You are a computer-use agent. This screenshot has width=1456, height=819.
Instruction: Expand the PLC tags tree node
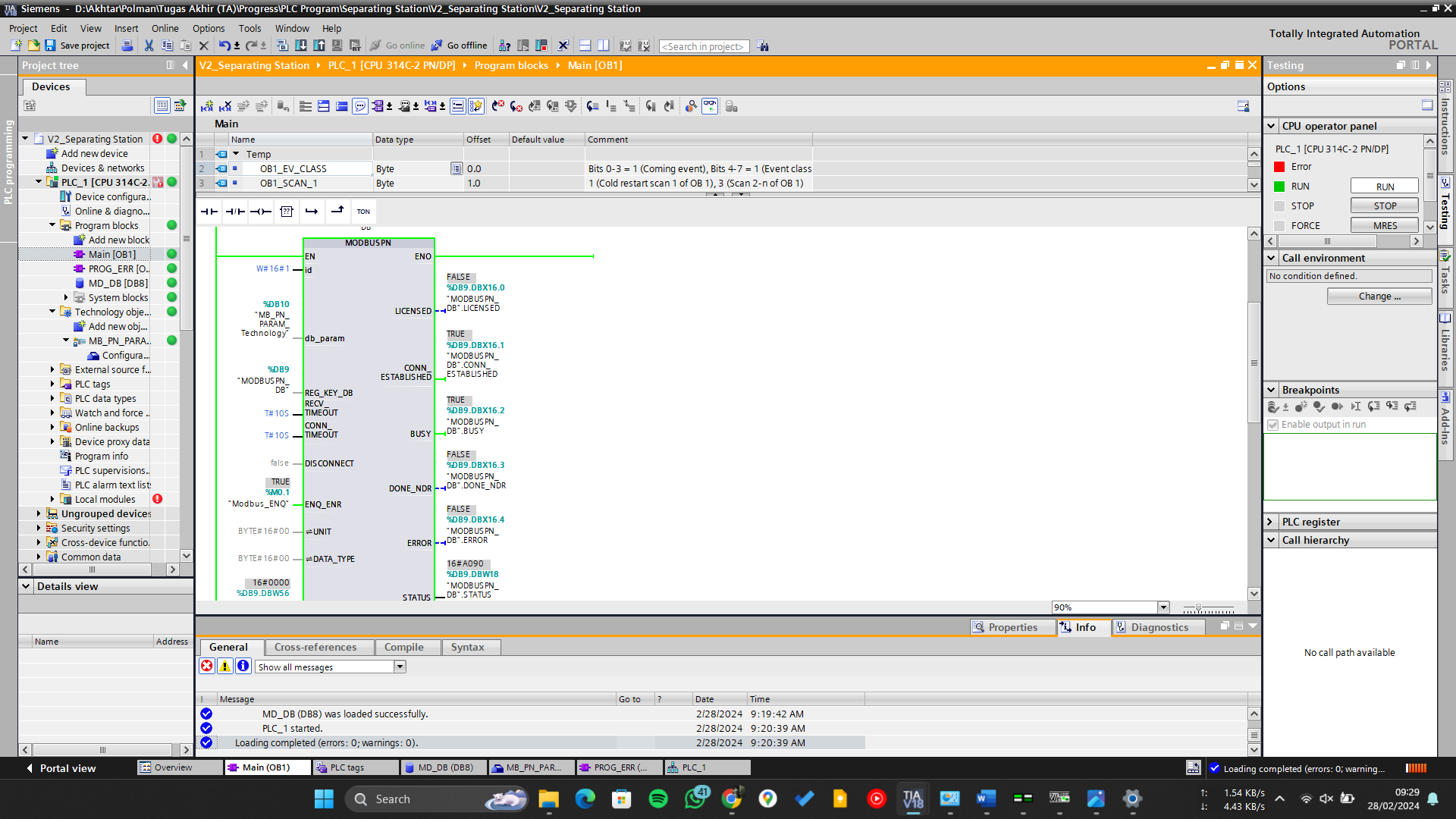coord(52,384)
